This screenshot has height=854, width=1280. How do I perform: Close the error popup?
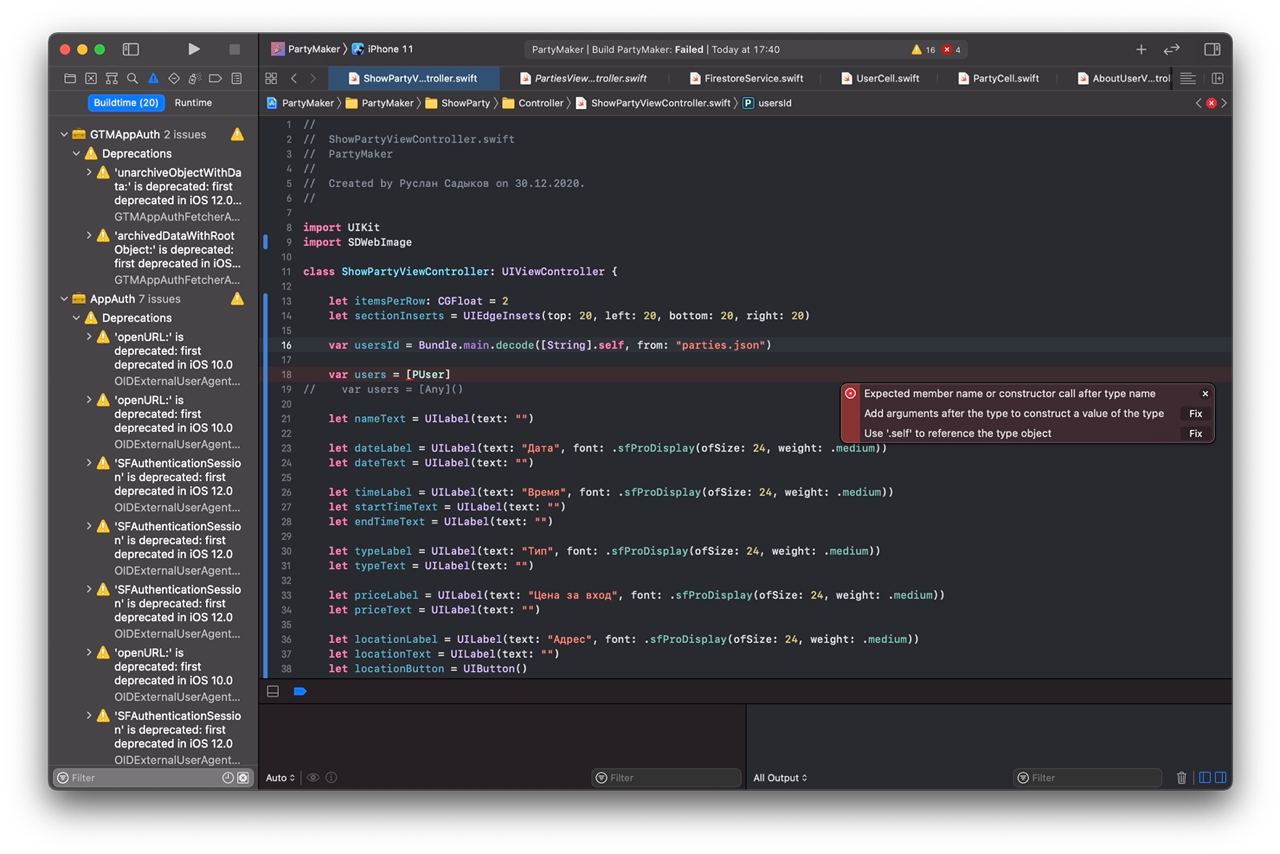[1205, 393]
